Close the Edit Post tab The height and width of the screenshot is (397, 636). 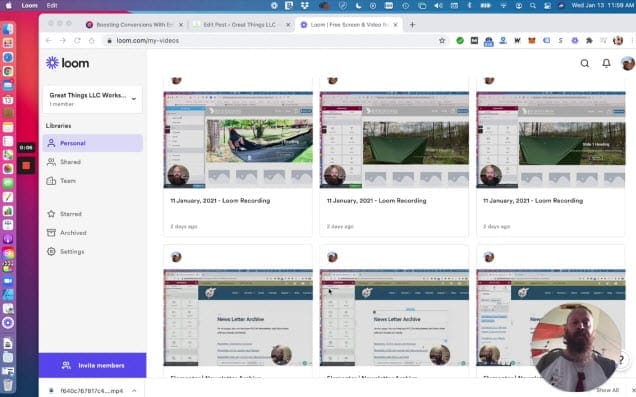(x=288, y=25)
